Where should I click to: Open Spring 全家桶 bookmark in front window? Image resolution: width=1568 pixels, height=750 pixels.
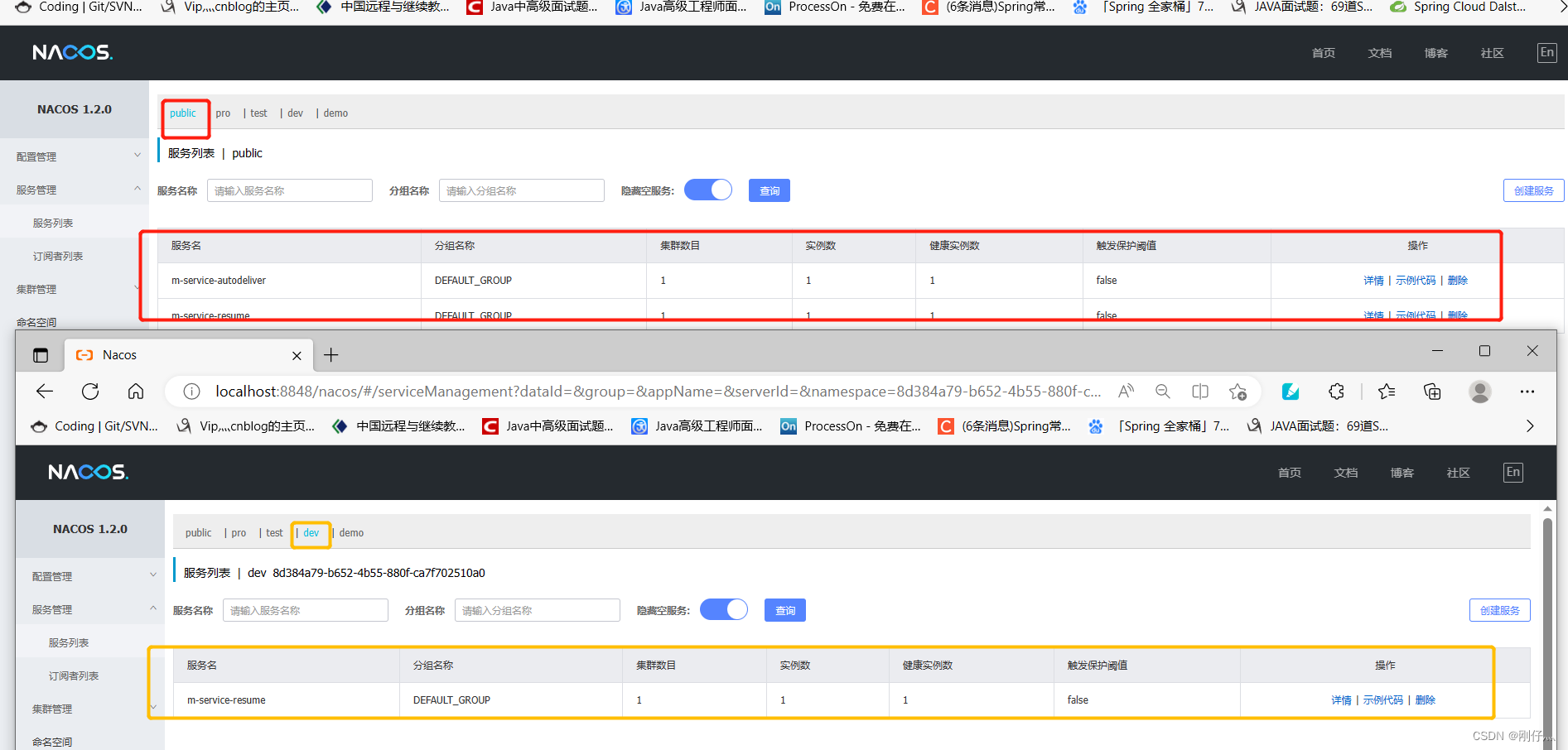1159,425
